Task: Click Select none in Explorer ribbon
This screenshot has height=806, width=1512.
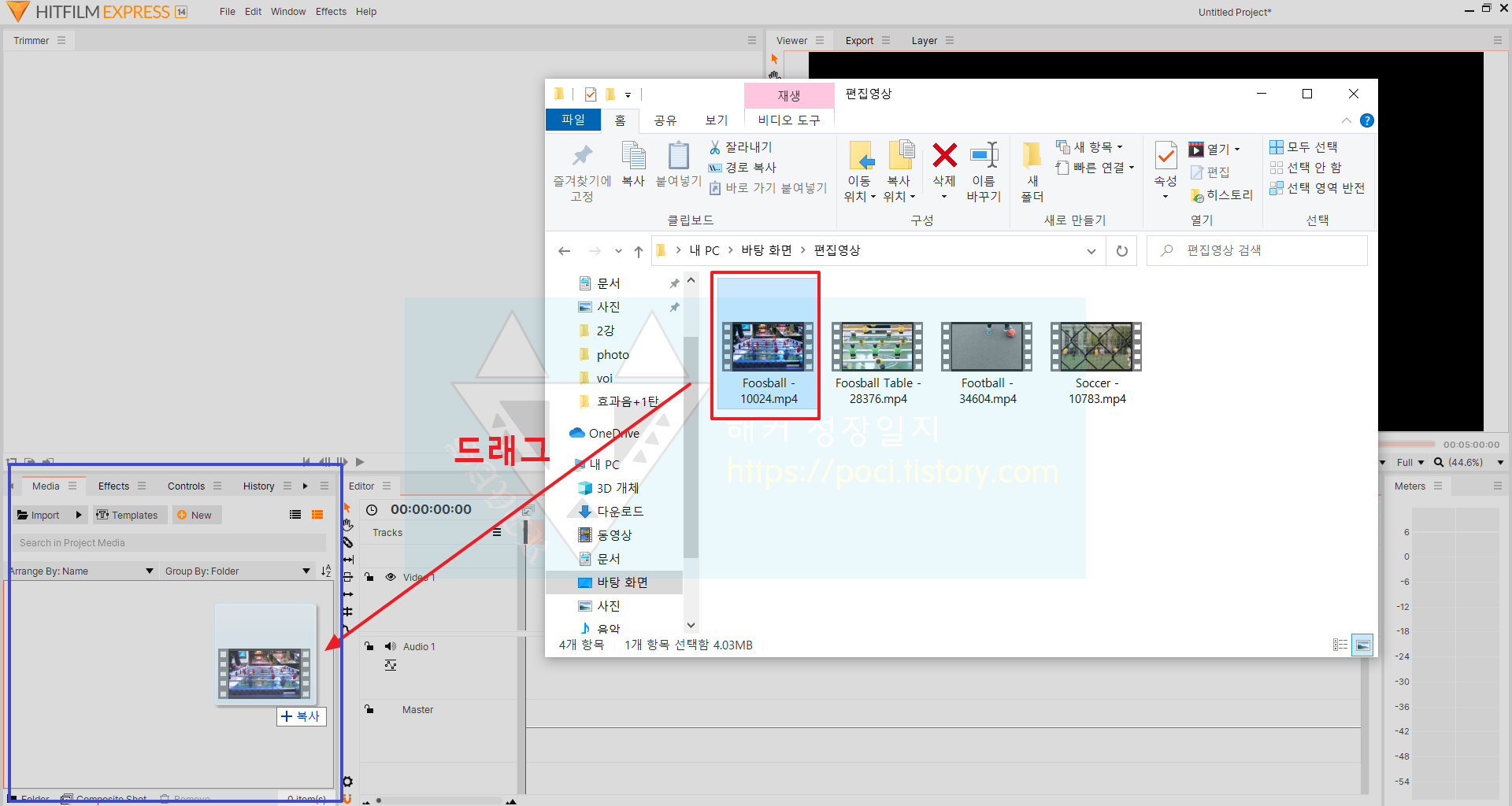Action: click(x=1306, y=168)
